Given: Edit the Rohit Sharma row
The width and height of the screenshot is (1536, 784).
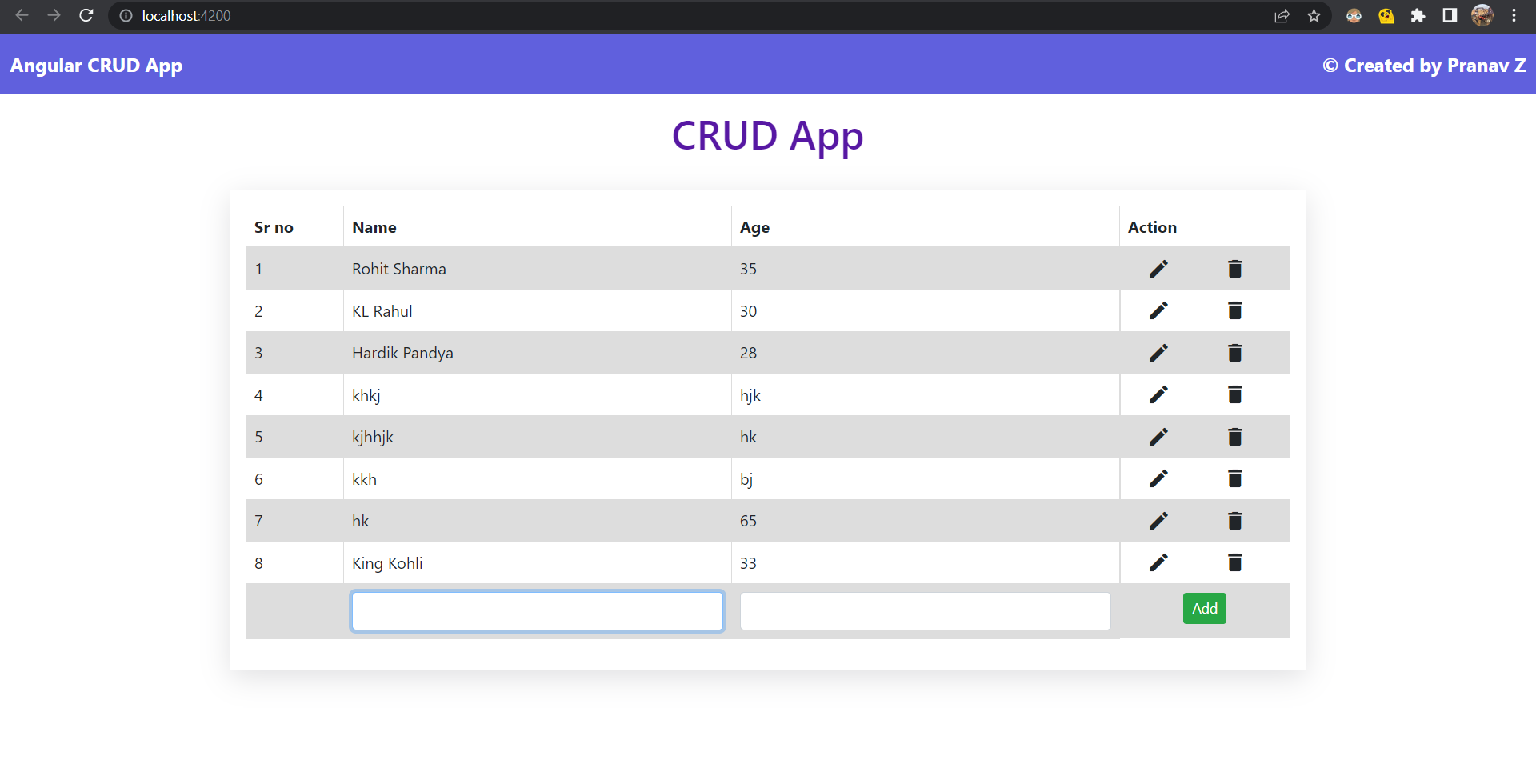Looking at the screenshot, I should (1158, 269).
